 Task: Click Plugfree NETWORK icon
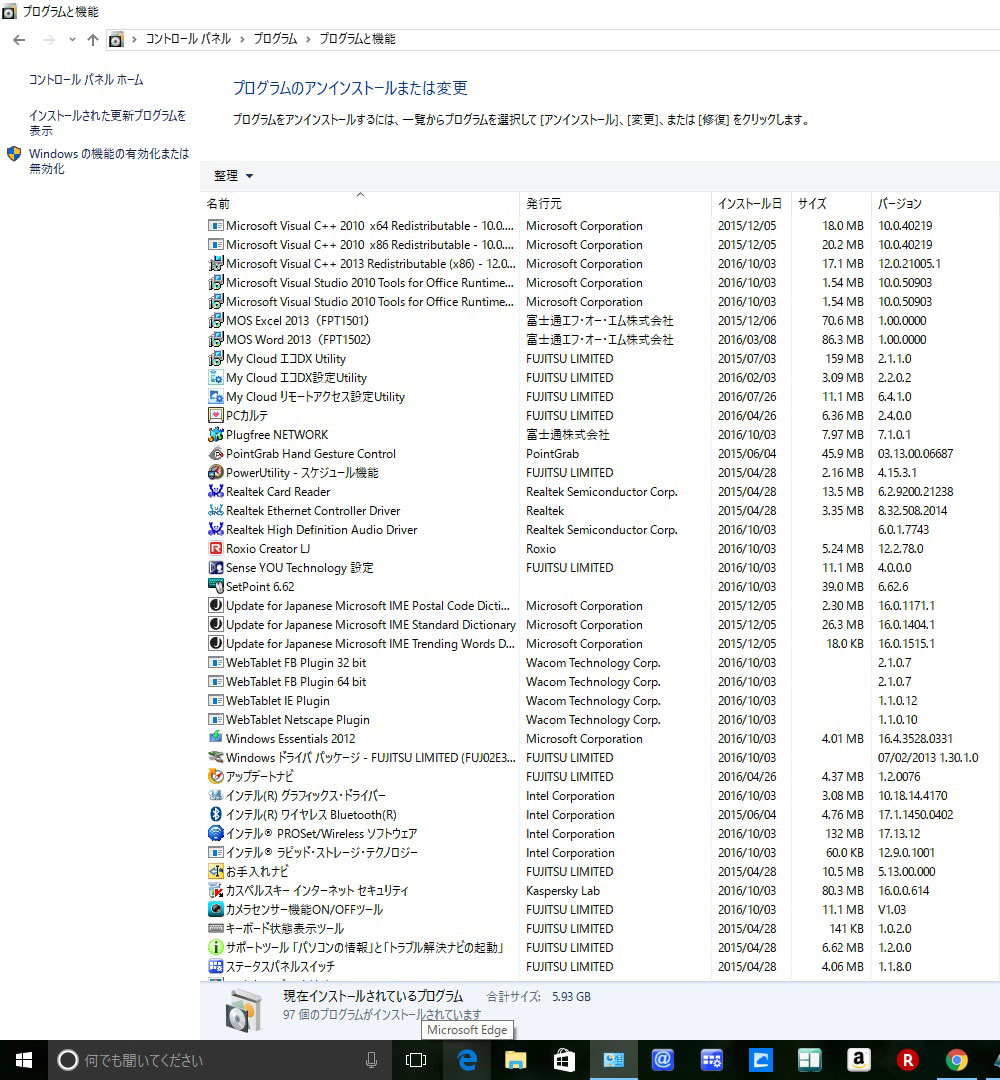click(x=216, y=435)
